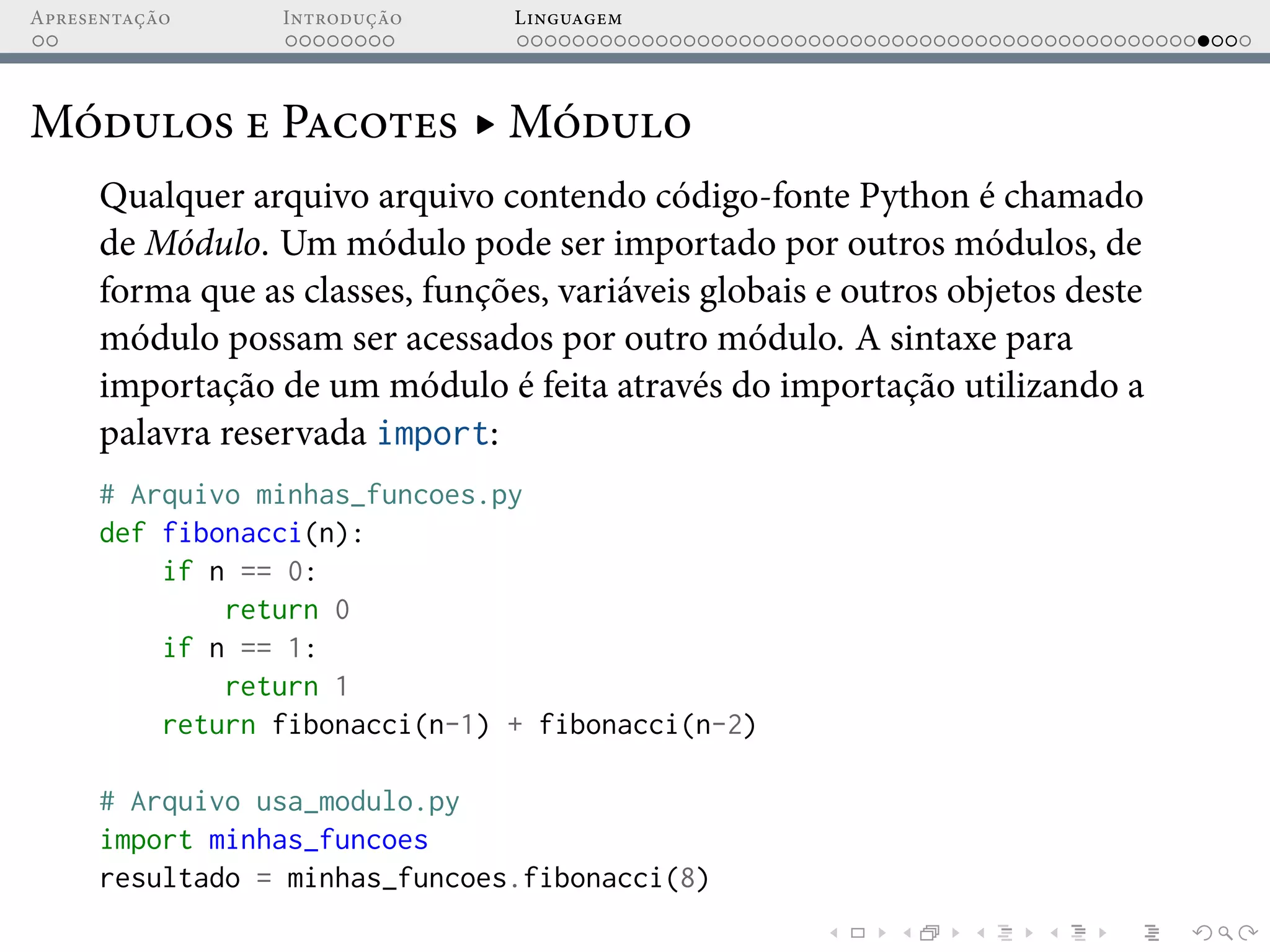This screenshot has width=1270, height=952.
Task: Click the section lines navigation icon
Action: click(x=1078, y=933)
